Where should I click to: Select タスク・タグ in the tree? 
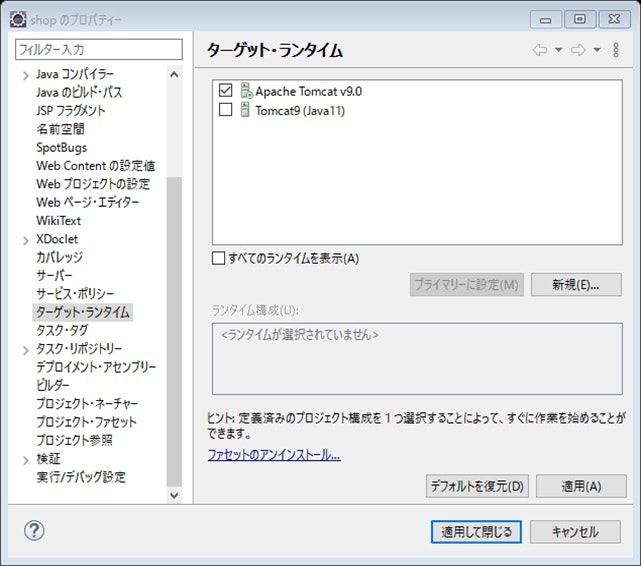pyautogui.click(x=62, y=330)
